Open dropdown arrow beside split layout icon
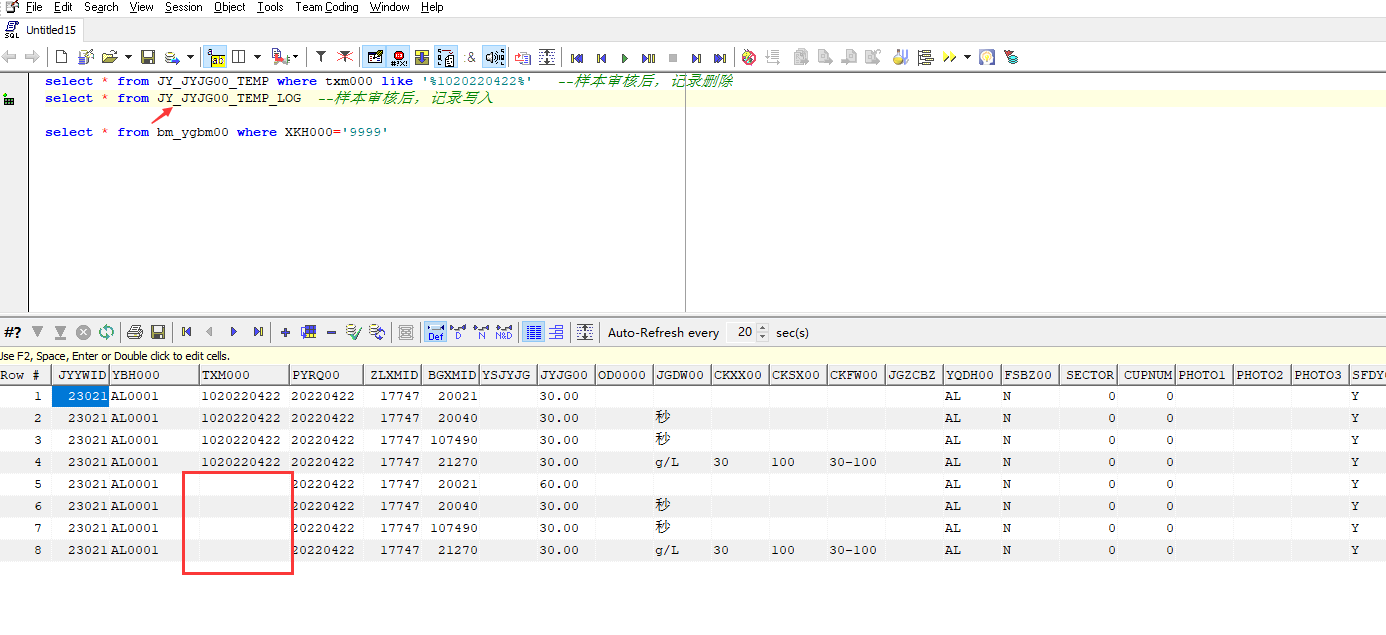Image resolution: width=1386 pixels, height=635 pixels. tap(257, 57)
